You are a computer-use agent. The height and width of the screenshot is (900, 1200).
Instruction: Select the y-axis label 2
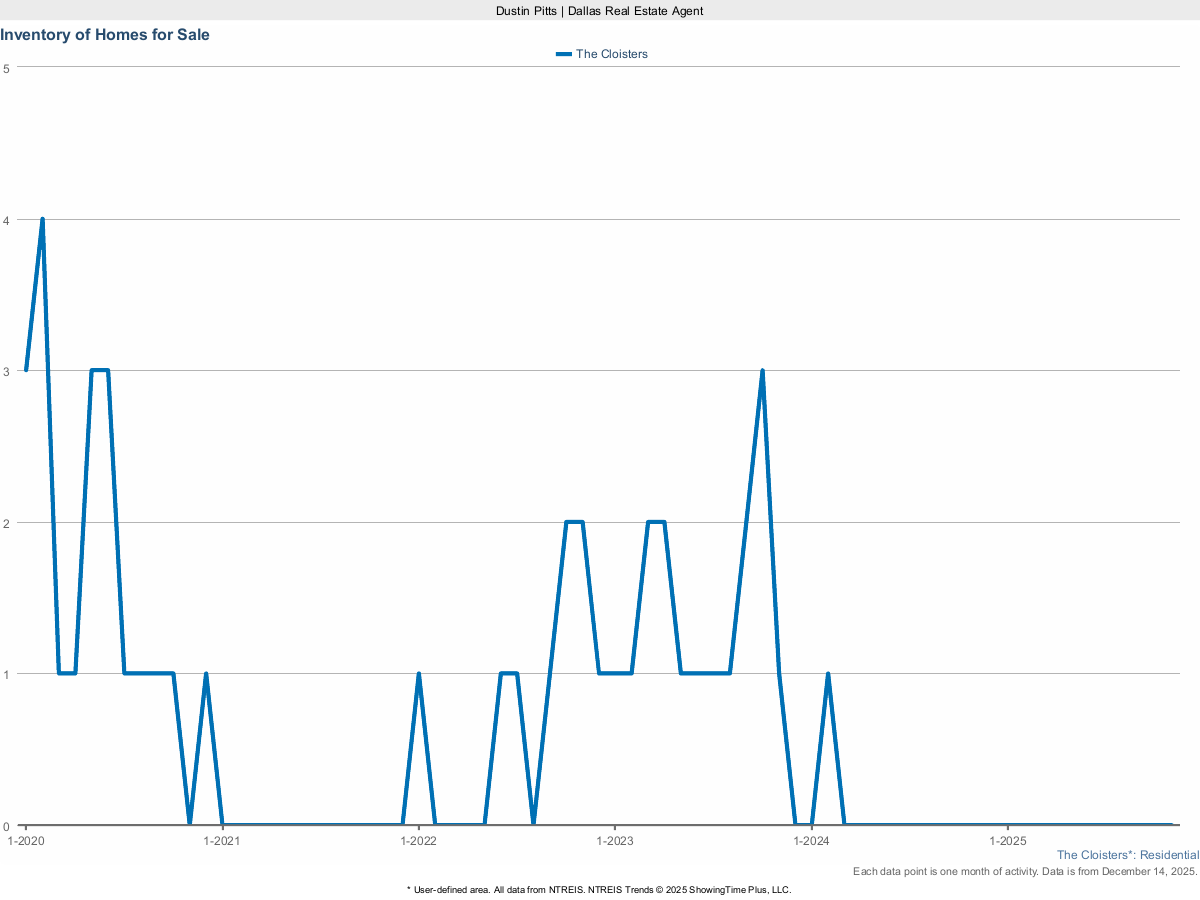click(6, 522)
